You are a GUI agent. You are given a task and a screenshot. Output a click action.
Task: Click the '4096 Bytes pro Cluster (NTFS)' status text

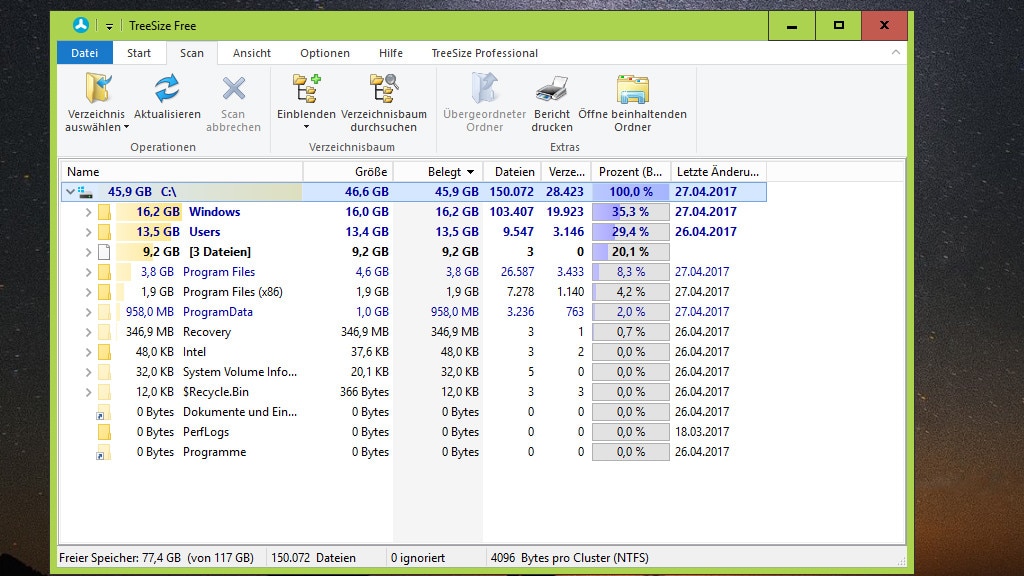[x=569, y=558]
